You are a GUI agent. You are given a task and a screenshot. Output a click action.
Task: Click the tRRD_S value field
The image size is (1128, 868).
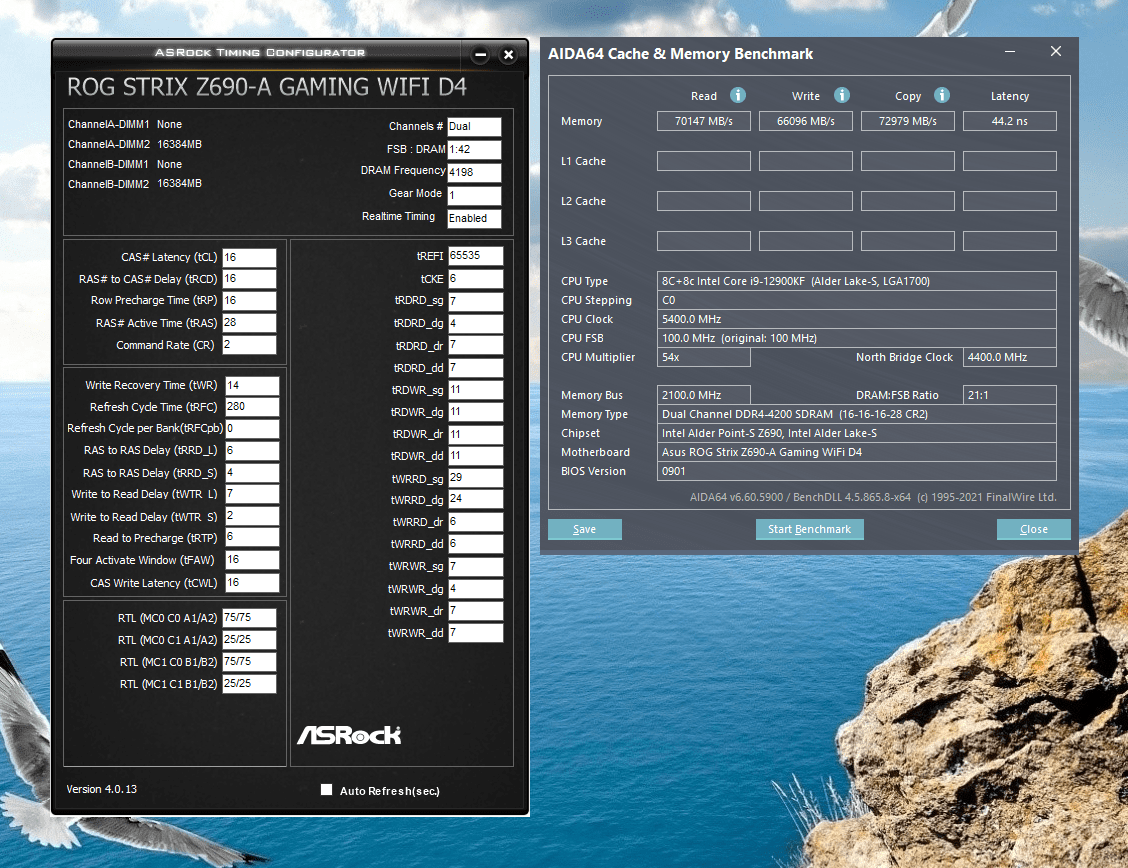(x=252, y=472)
